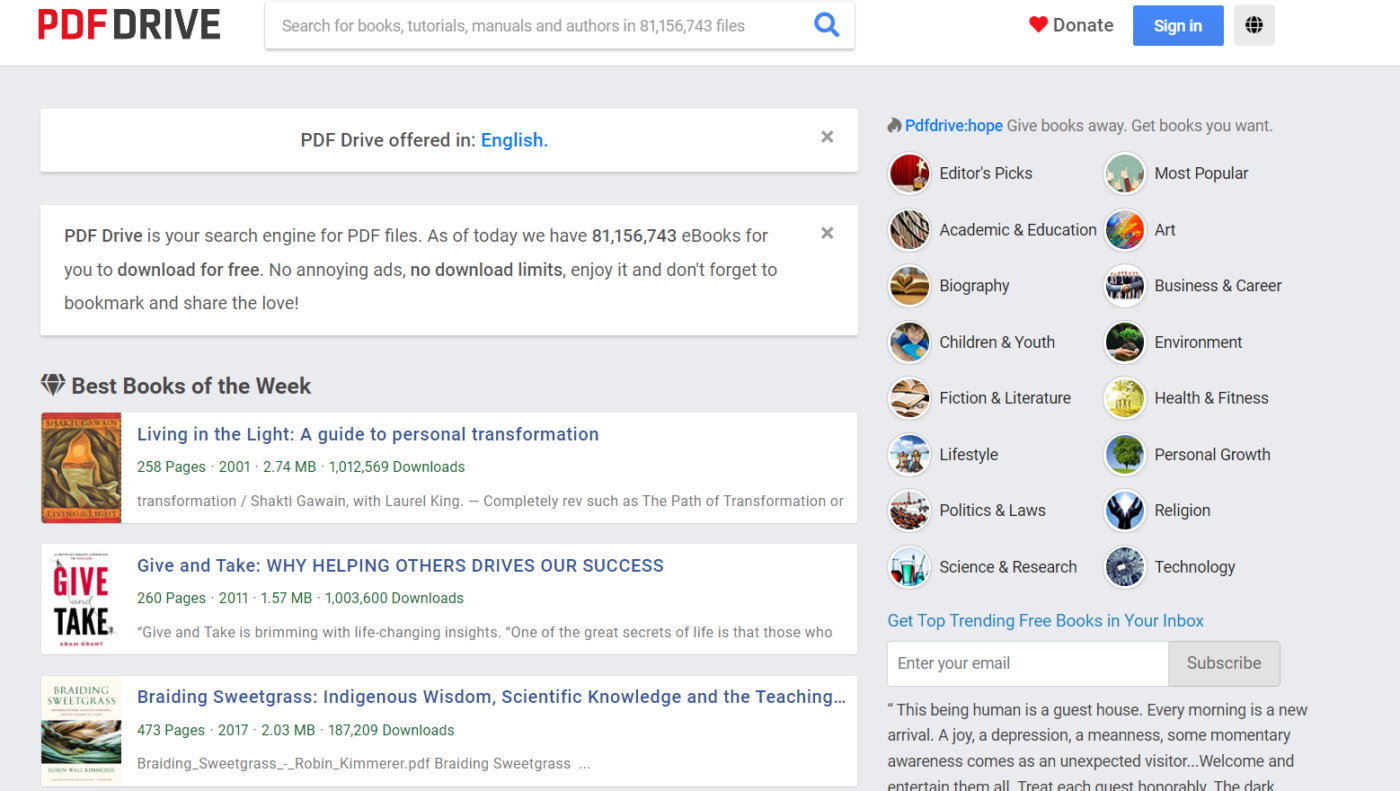This screenshot has height=791, width=1400.
Task: Open the Biography text link
Action: 974,285
